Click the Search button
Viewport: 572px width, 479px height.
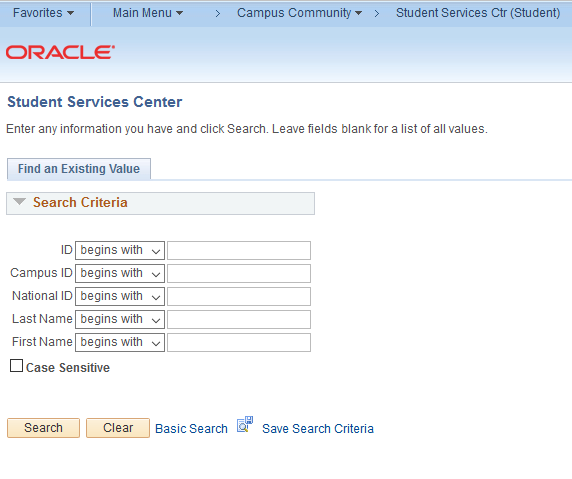click(x=43, y=428)
